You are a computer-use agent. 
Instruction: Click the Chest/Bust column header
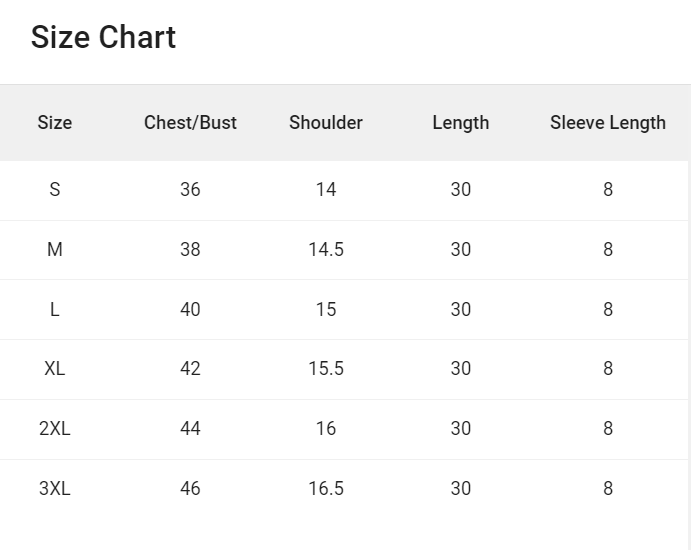click(190, 123)
